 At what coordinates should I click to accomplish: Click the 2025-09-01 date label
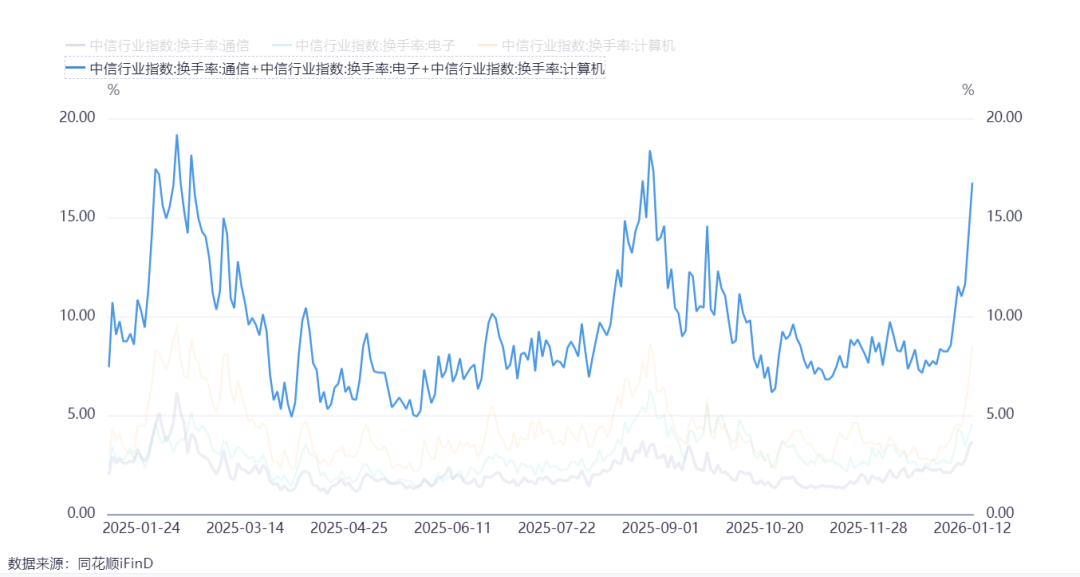661,528
